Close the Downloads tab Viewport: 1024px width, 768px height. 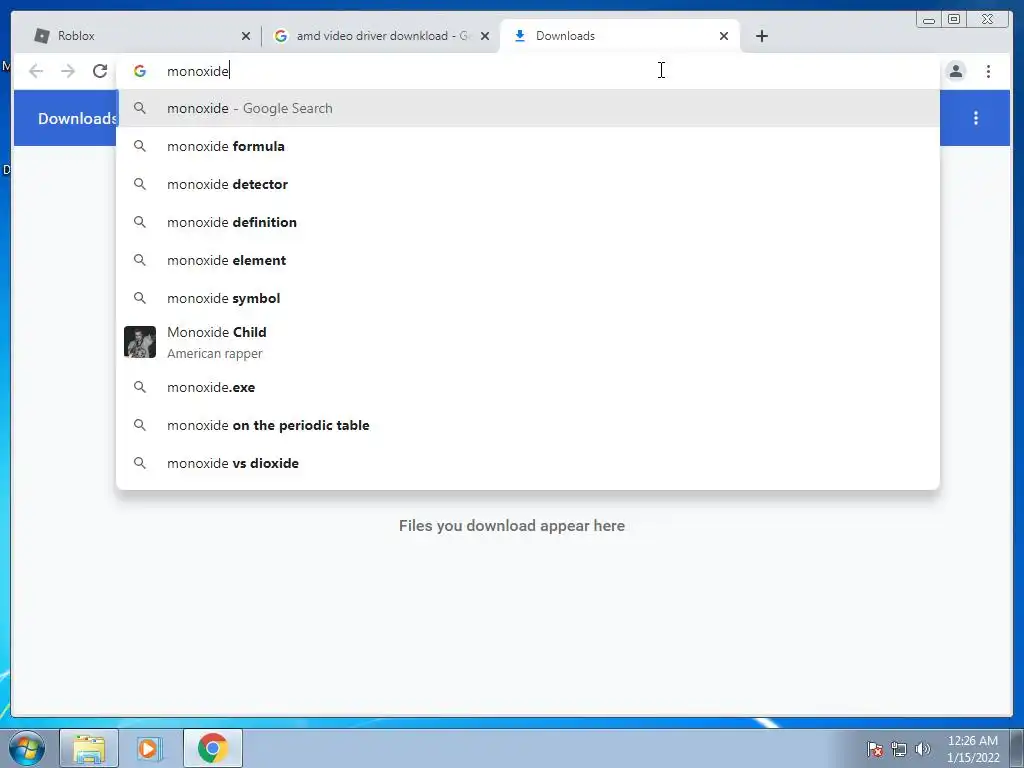pos(724,36)
